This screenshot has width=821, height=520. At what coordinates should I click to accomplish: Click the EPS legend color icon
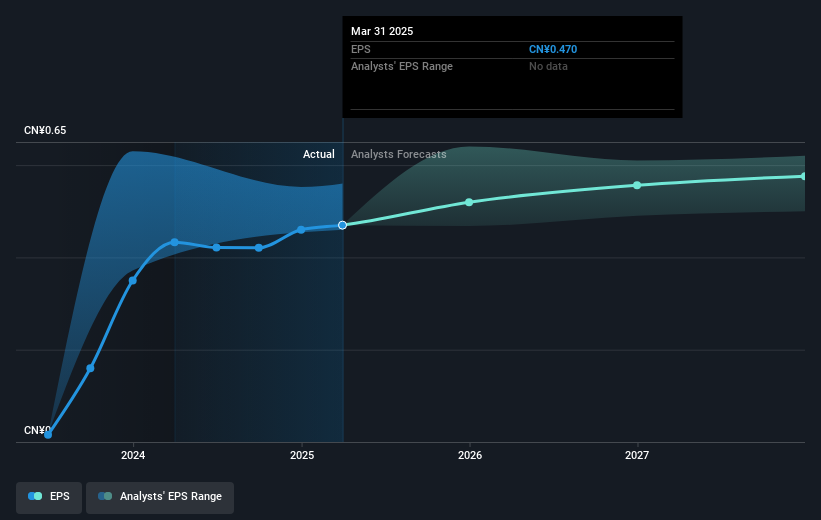coord(35,496)
